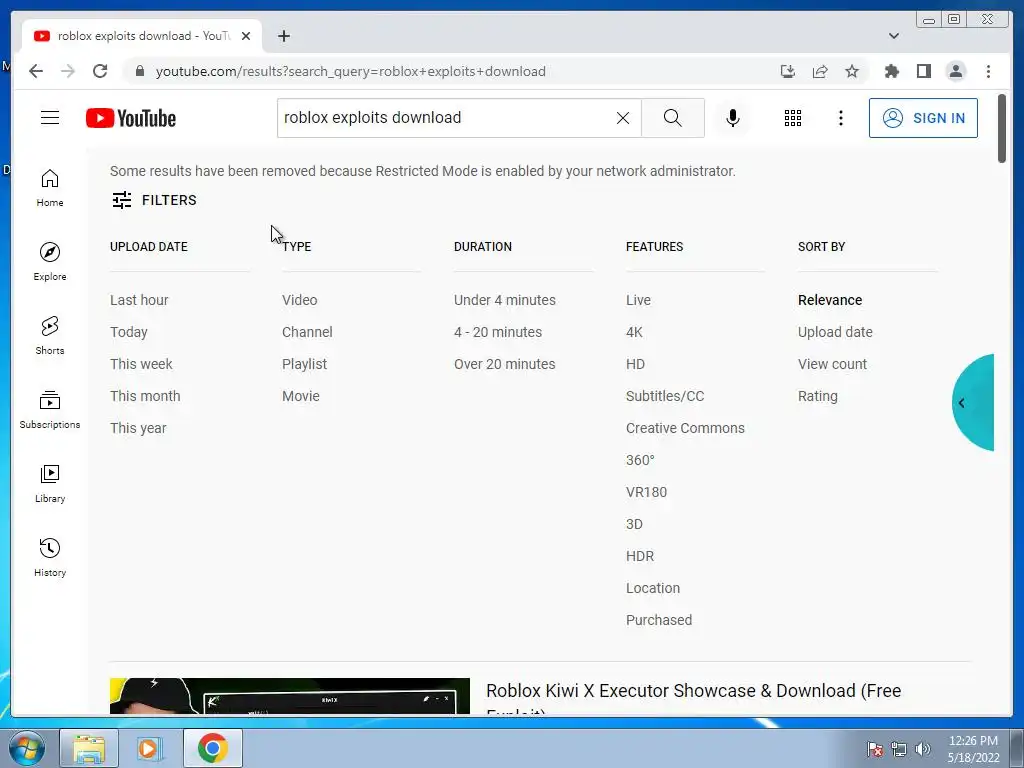This screenshot has height=768, width=1024.
Task: Filter duration Over 20 minutes
Action: (x=505, y=364)
